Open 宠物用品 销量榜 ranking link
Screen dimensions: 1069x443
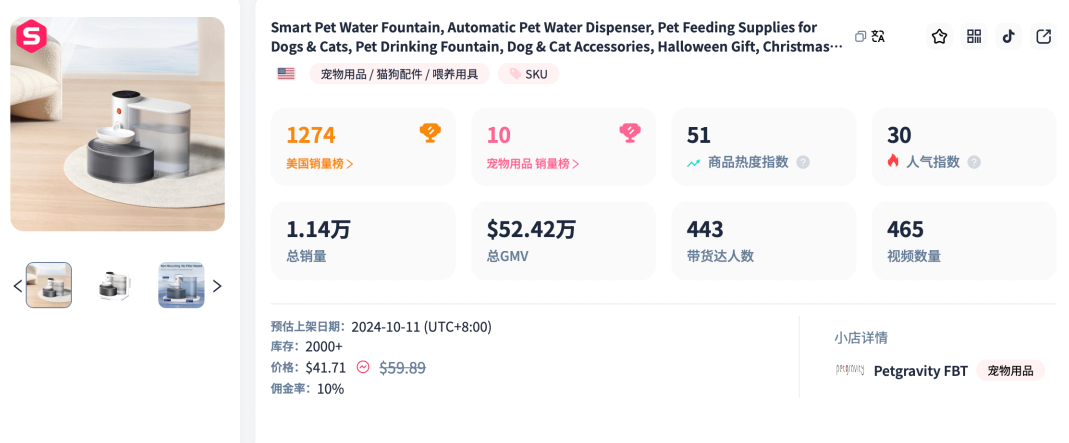pyautogui.click(x=532, y=164)
